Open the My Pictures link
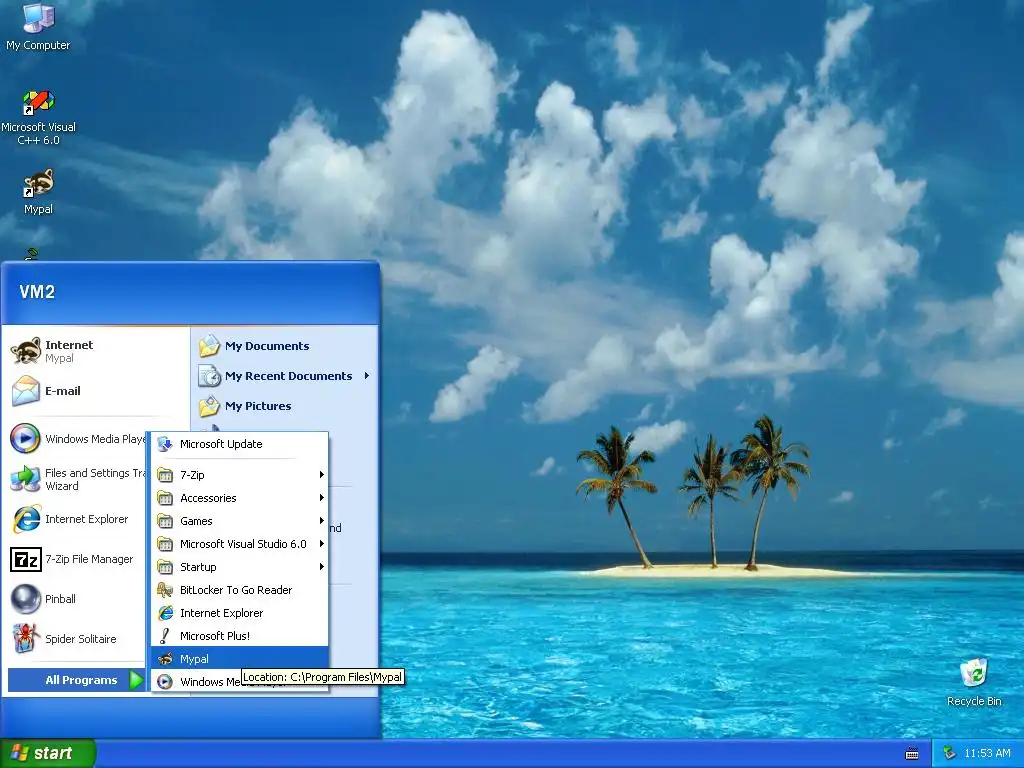1024x768 pixels. pyautogui.click(x=258, y=406)
